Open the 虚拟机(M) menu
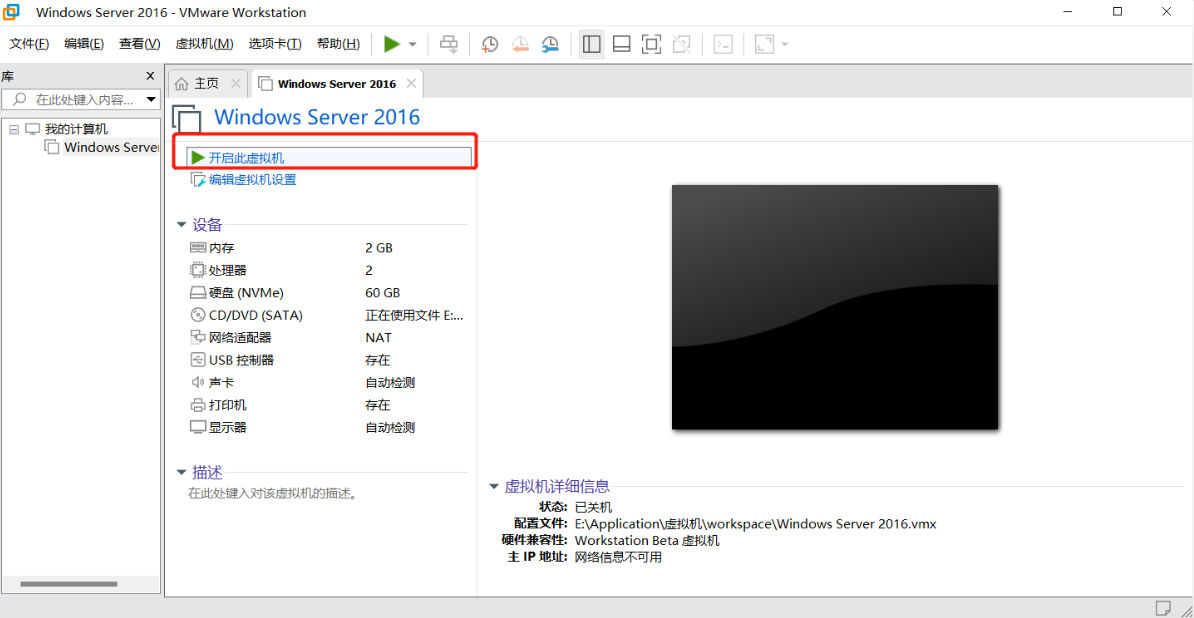 coord(204,44)
